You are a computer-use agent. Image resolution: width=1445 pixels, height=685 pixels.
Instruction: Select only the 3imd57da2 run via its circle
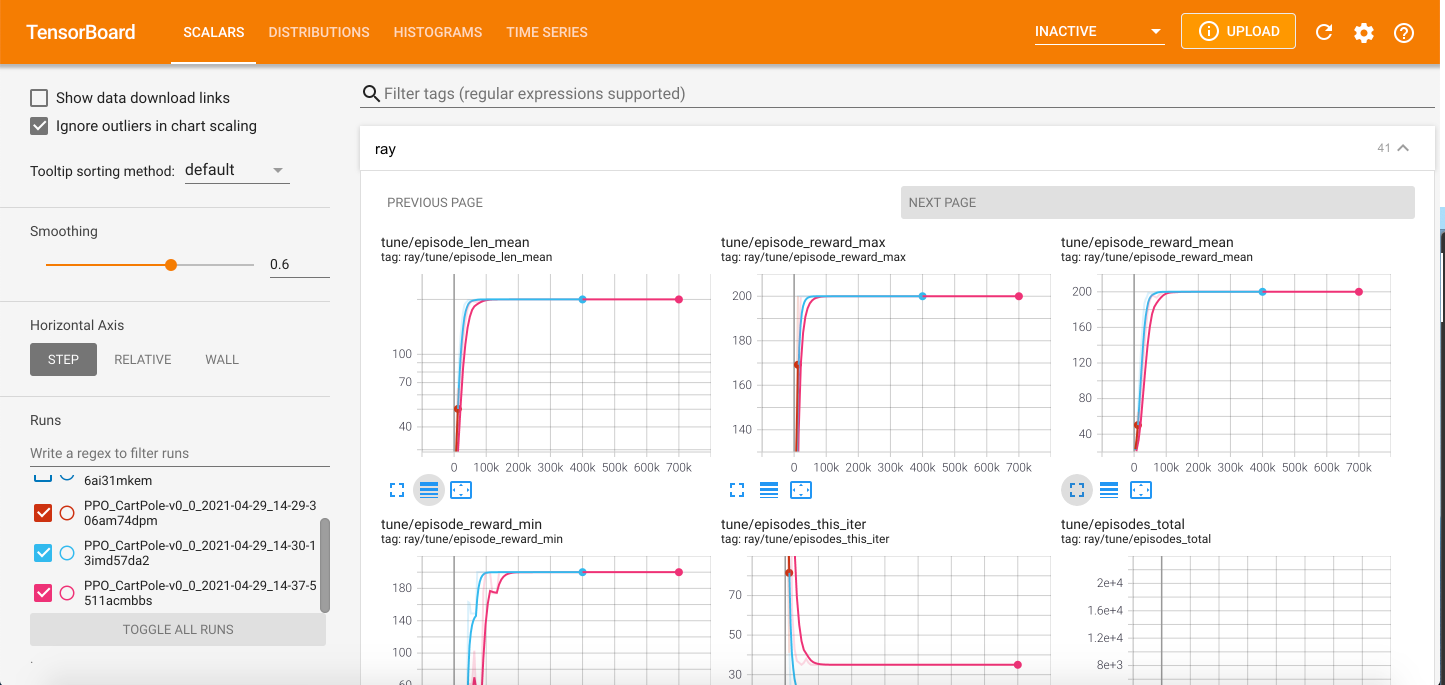pyautogui.click(x=67, y=553)
